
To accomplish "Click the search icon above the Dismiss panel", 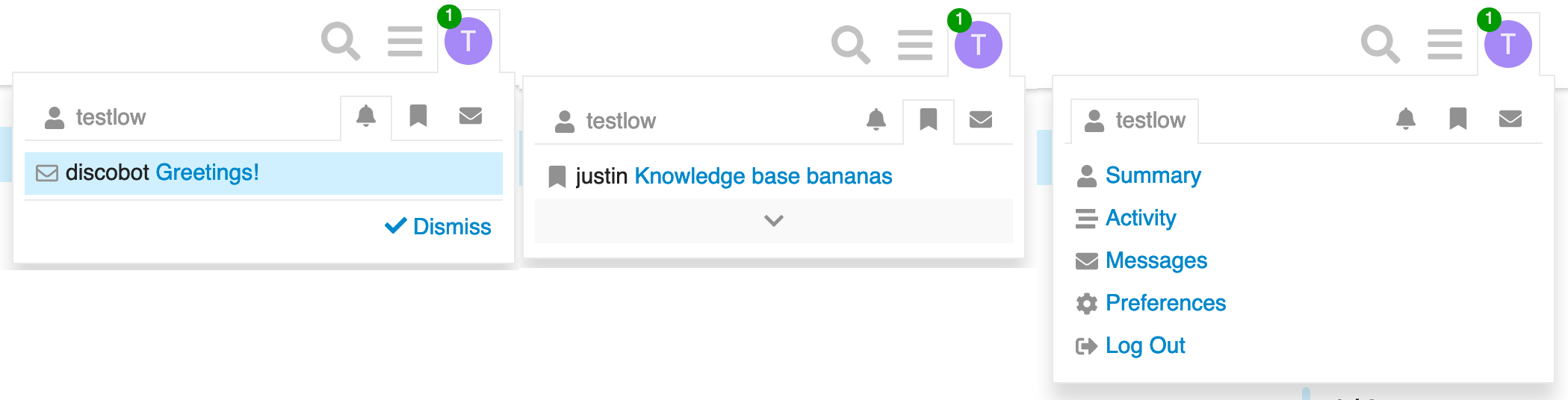I will point(341,41).
